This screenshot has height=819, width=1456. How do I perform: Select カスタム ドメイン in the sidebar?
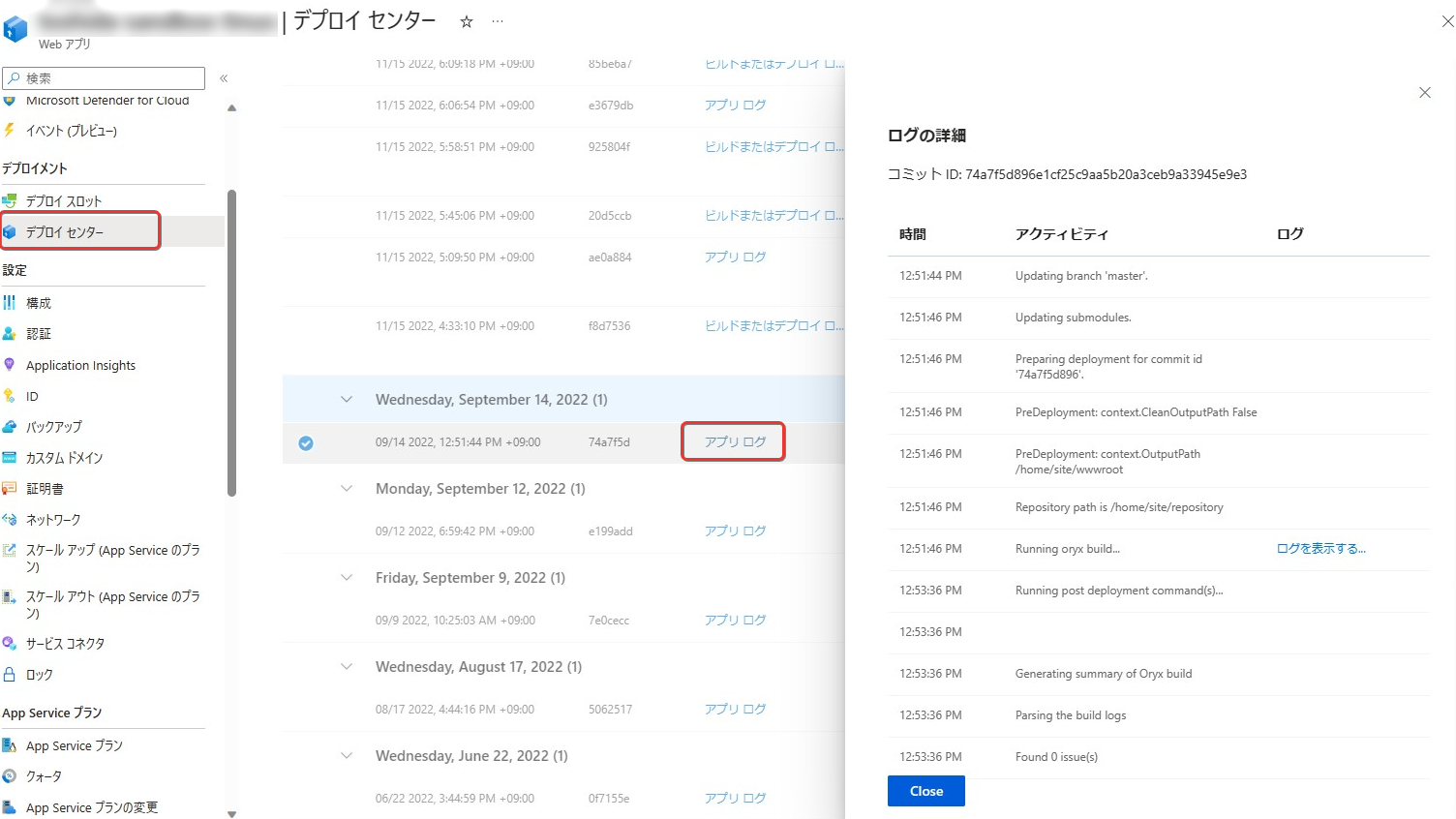click(64, 458)
